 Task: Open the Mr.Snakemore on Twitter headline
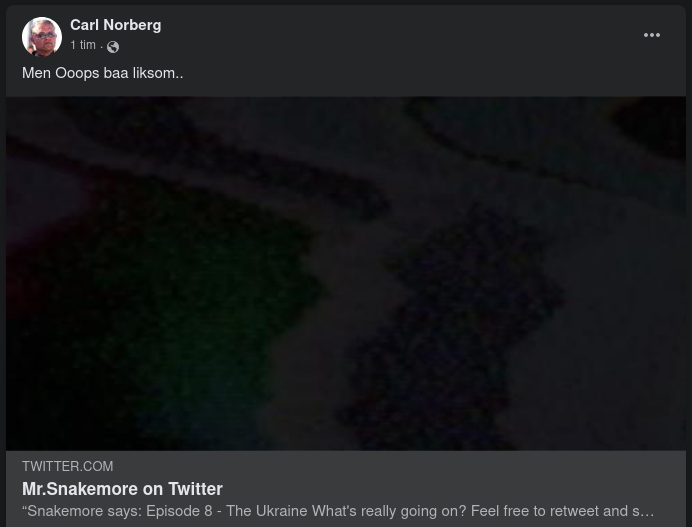click(122, 489)
